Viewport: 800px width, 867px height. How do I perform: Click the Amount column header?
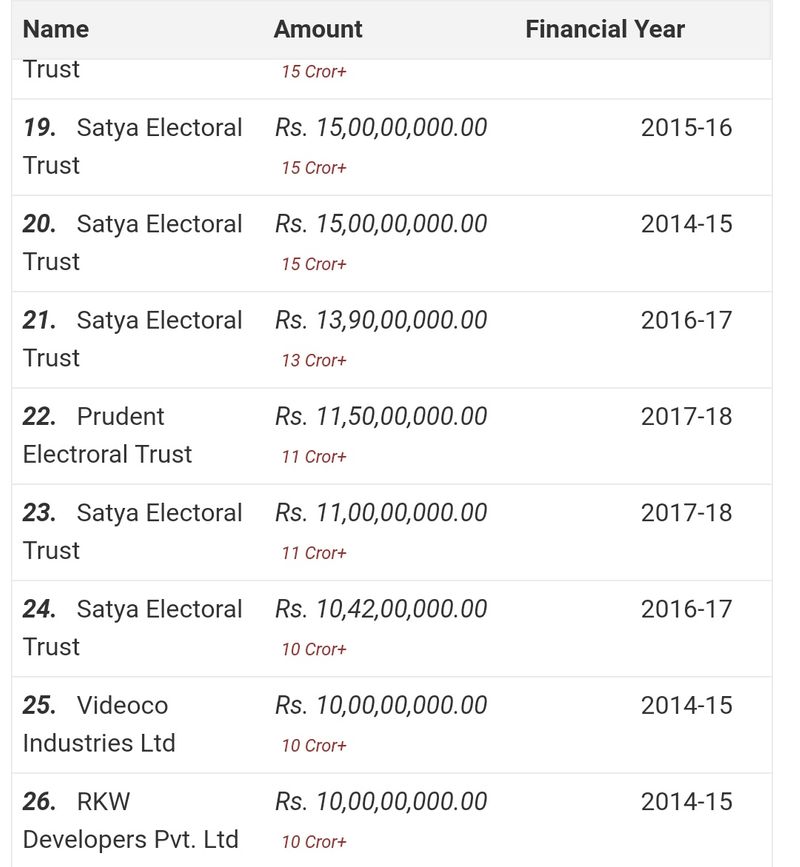[x=318, y=29]
